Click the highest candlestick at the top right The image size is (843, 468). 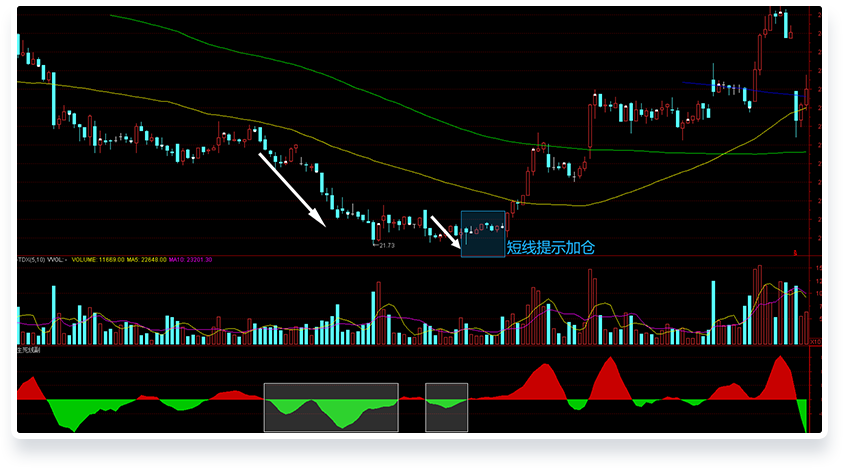[x=776, y=14]
